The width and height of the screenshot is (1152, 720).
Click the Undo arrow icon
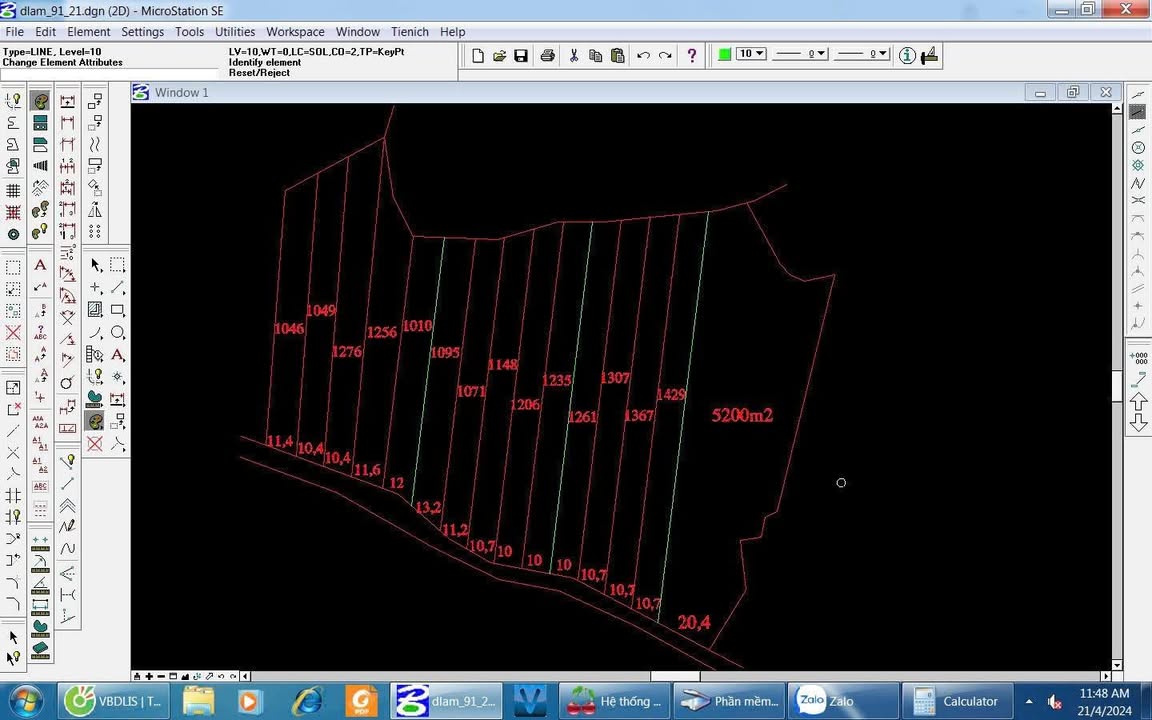pos(643,55)
